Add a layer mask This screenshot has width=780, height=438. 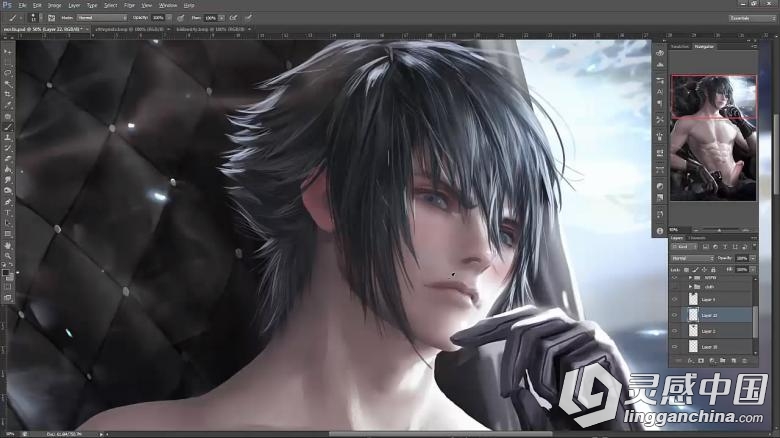pos(701,361)
